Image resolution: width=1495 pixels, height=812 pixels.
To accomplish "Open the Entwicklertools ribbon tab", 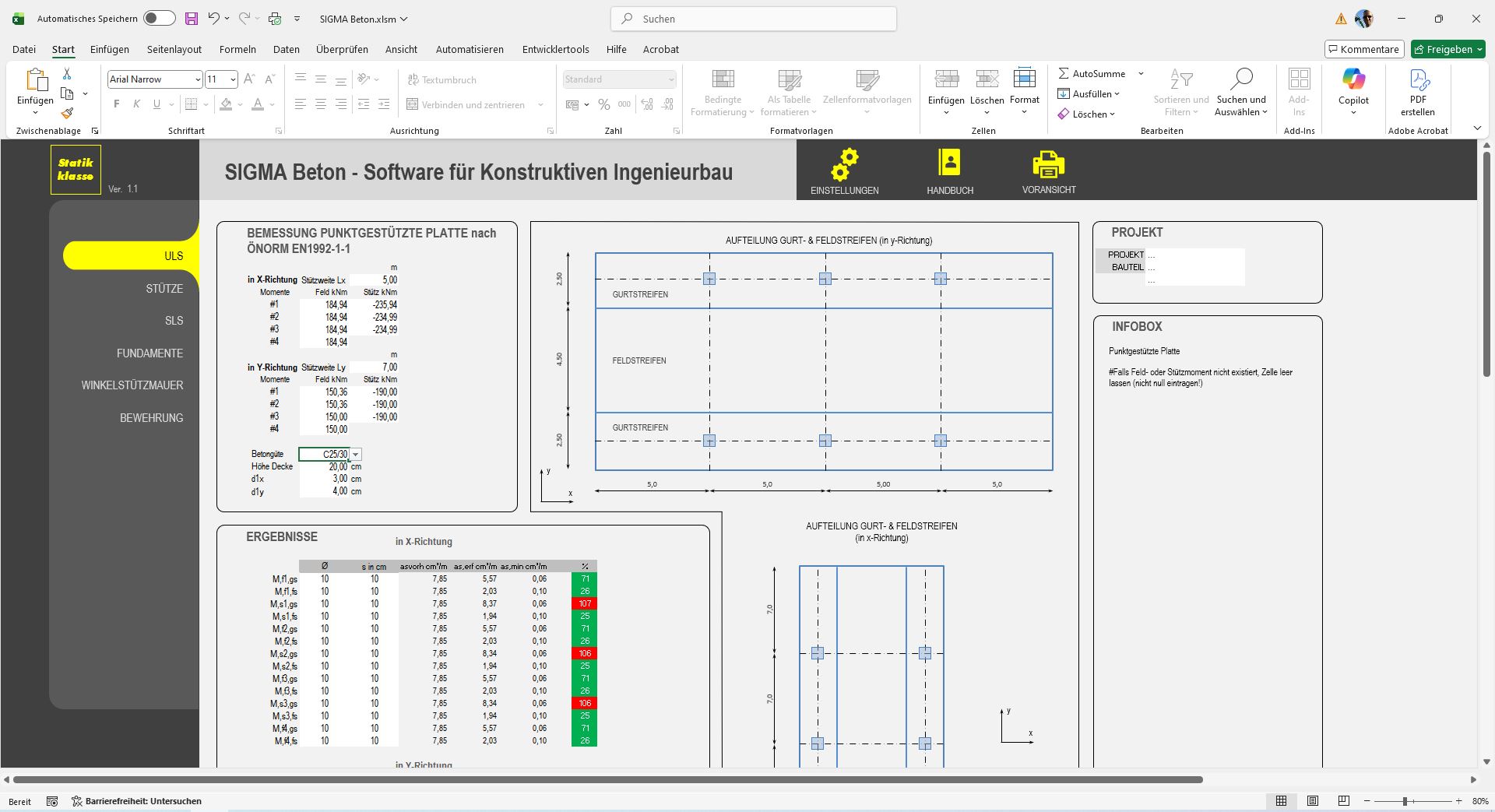I will click(555, 49).
